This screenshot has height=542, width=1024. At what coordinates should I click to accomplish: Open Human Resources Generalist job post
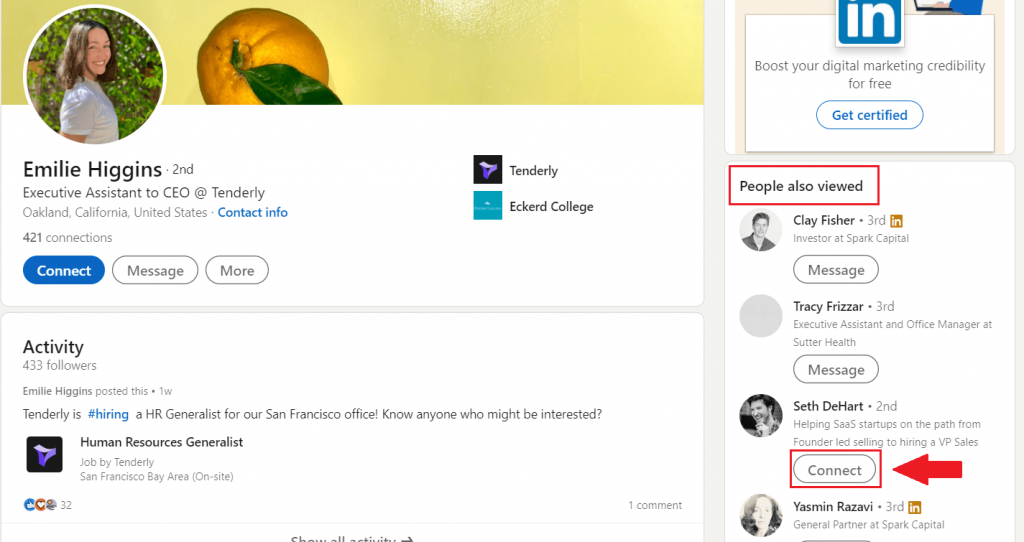(161, 442)
